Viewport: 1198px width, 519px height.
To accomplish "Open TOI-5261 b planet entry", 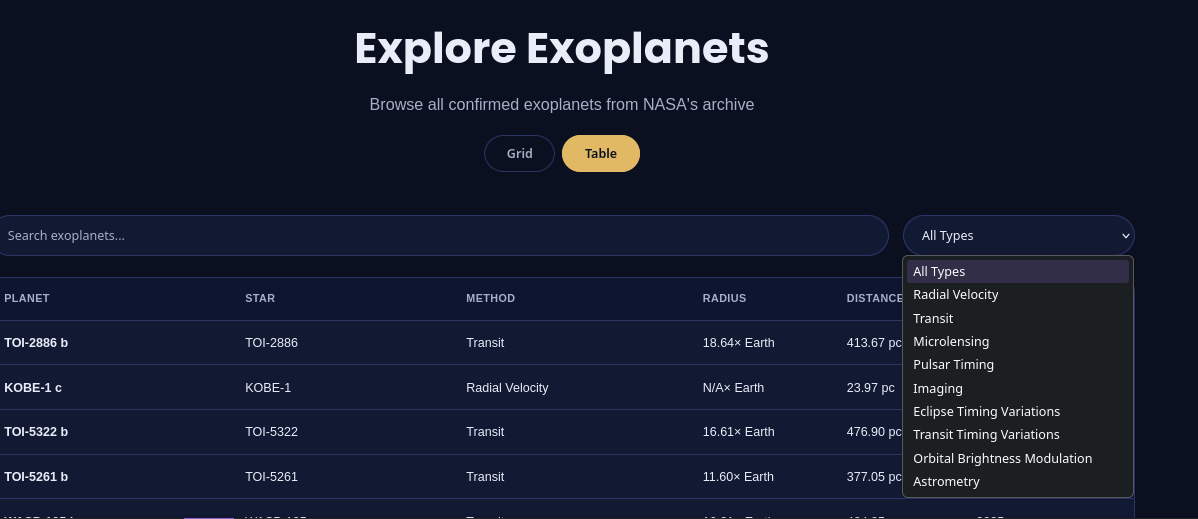I will tap(36, 477).
